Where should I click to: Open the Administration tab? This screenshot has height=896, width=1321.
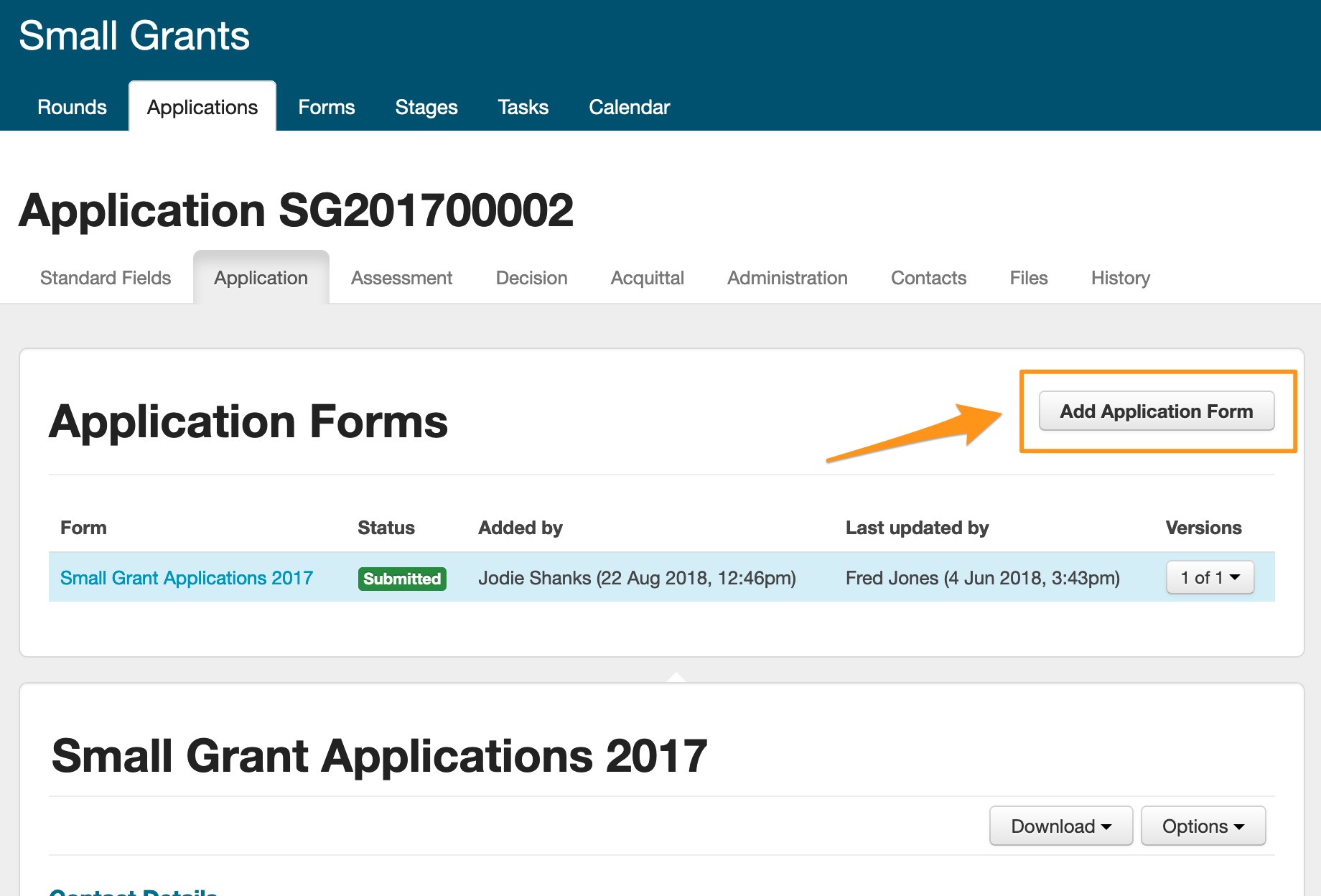787,278
